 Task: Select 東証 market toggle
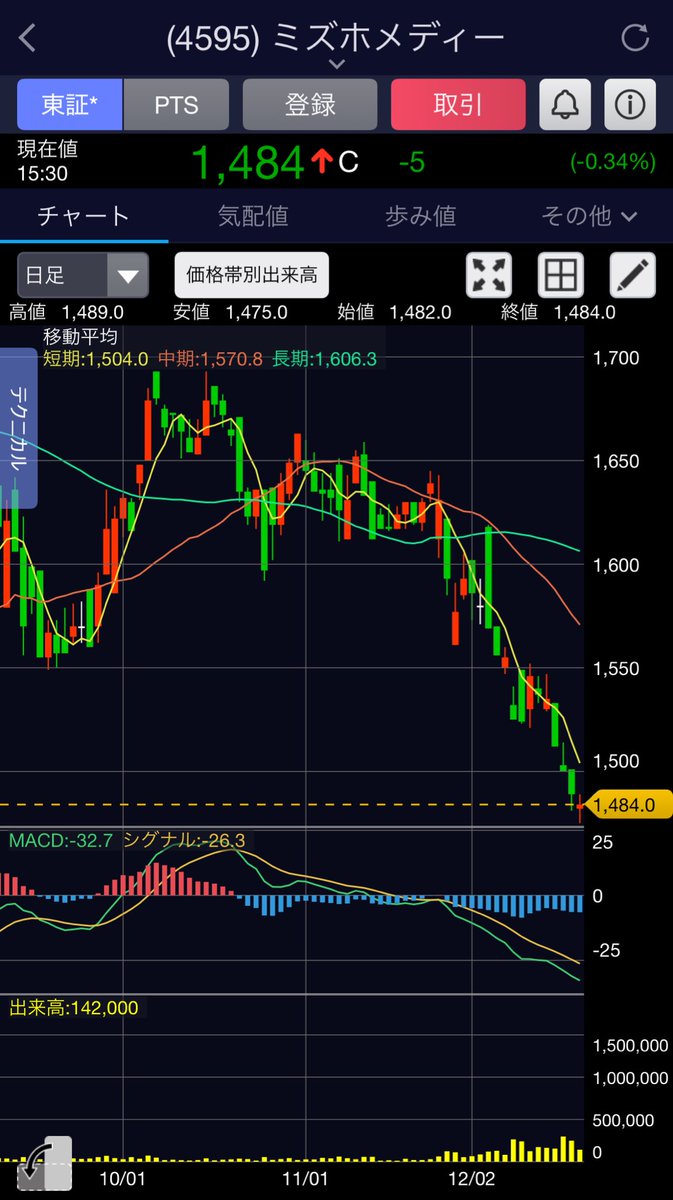tap(70, 104)
